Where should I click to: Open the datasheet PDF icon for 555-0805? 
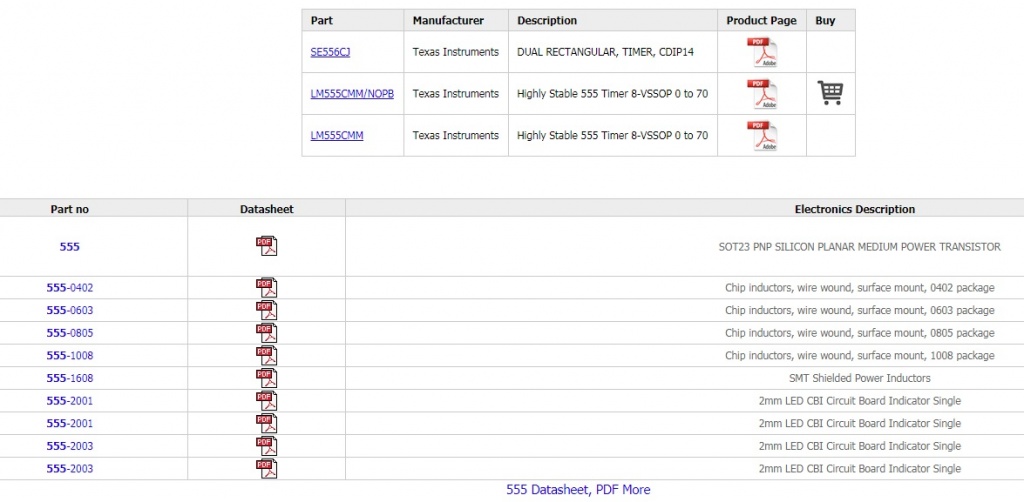coord(266,333)
